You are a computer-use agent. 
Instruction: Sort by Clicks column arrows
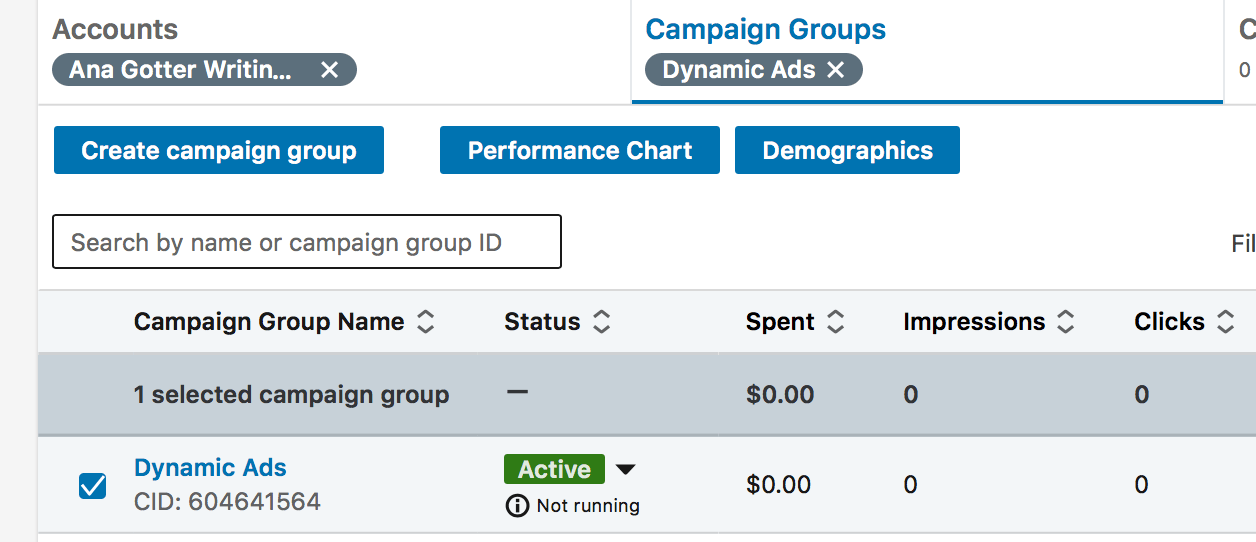click(1226, 322)
